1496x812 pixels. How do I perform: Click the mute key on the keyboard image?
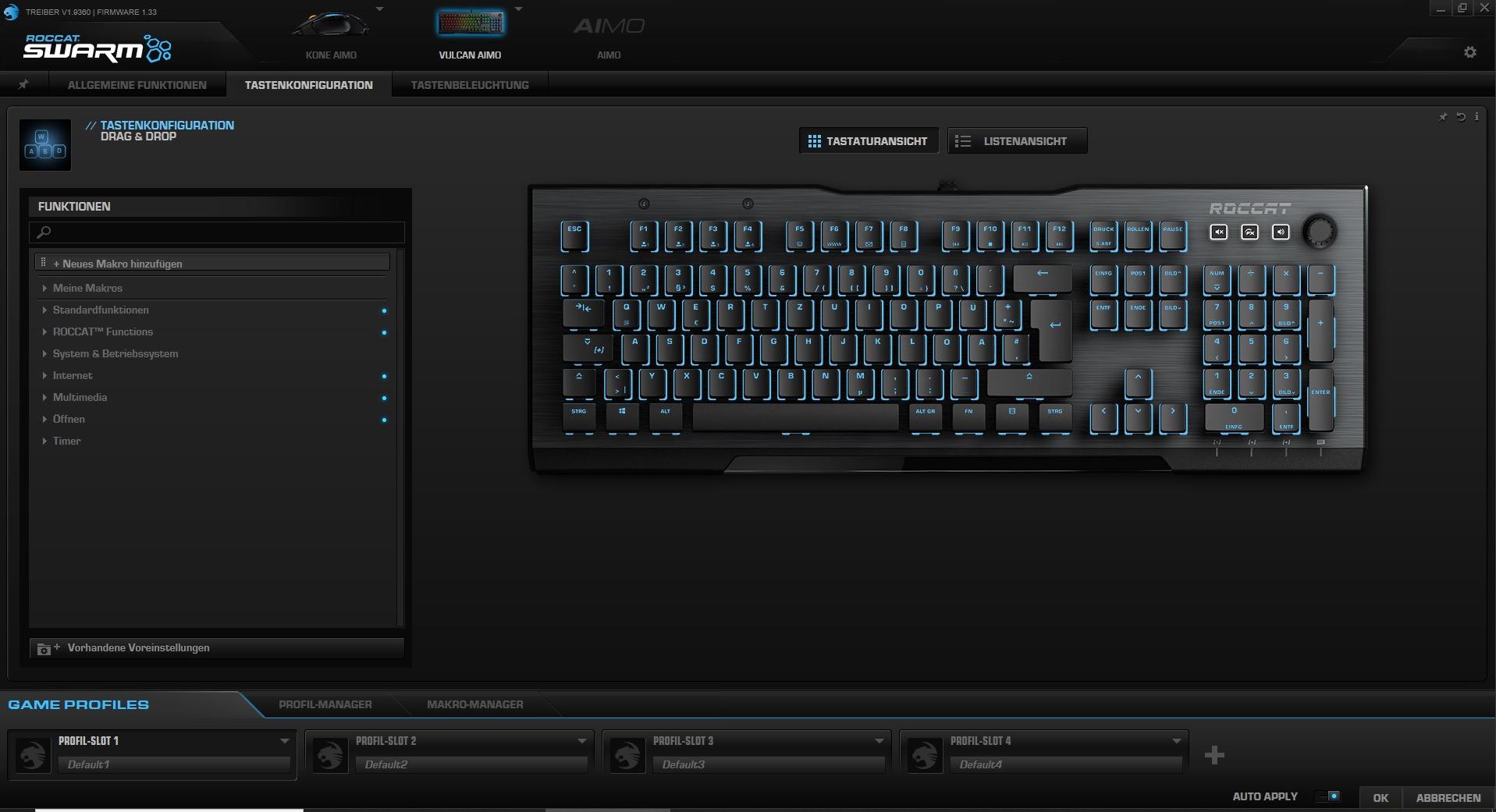point(1219,232)
